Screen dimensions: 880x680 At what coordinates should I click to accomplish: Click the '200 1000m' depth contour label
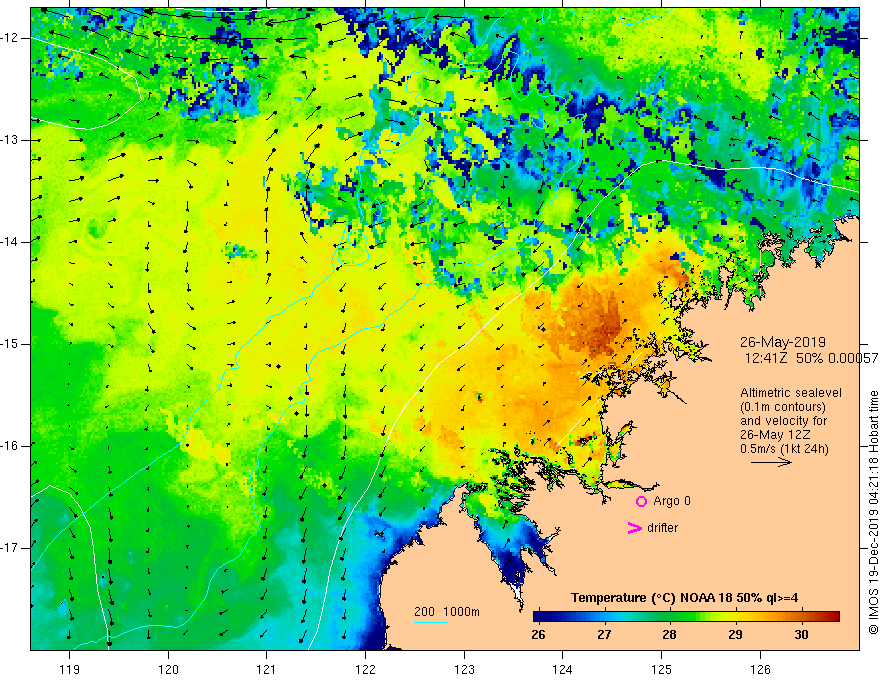[x=447, y=612]
